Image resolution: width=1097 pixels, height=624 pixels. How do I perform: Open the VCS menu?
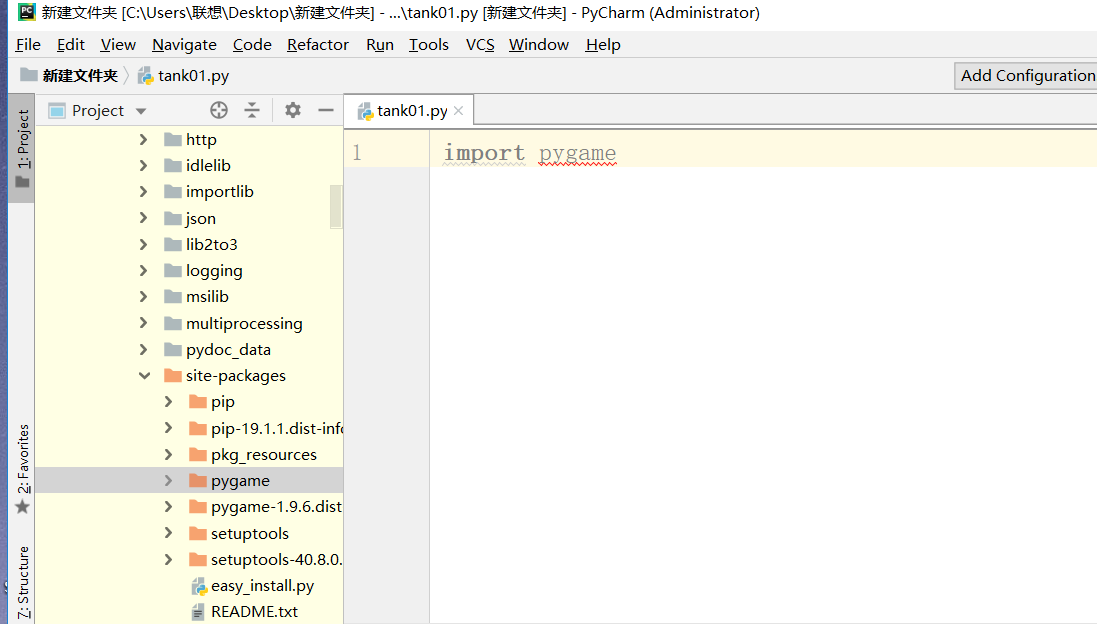click(x=480, y=45)
